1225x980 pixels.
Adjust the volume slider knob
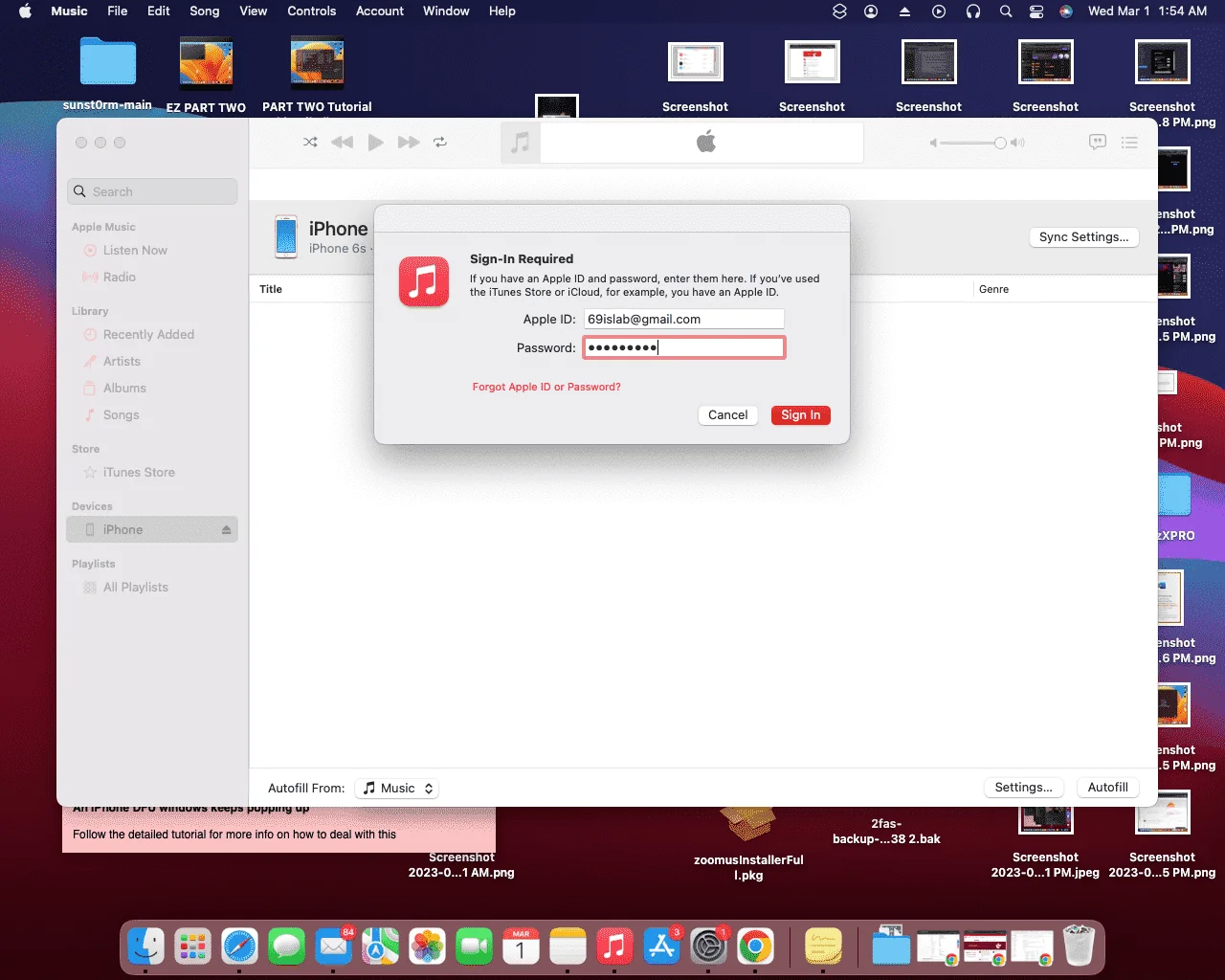coord(1000,143)
